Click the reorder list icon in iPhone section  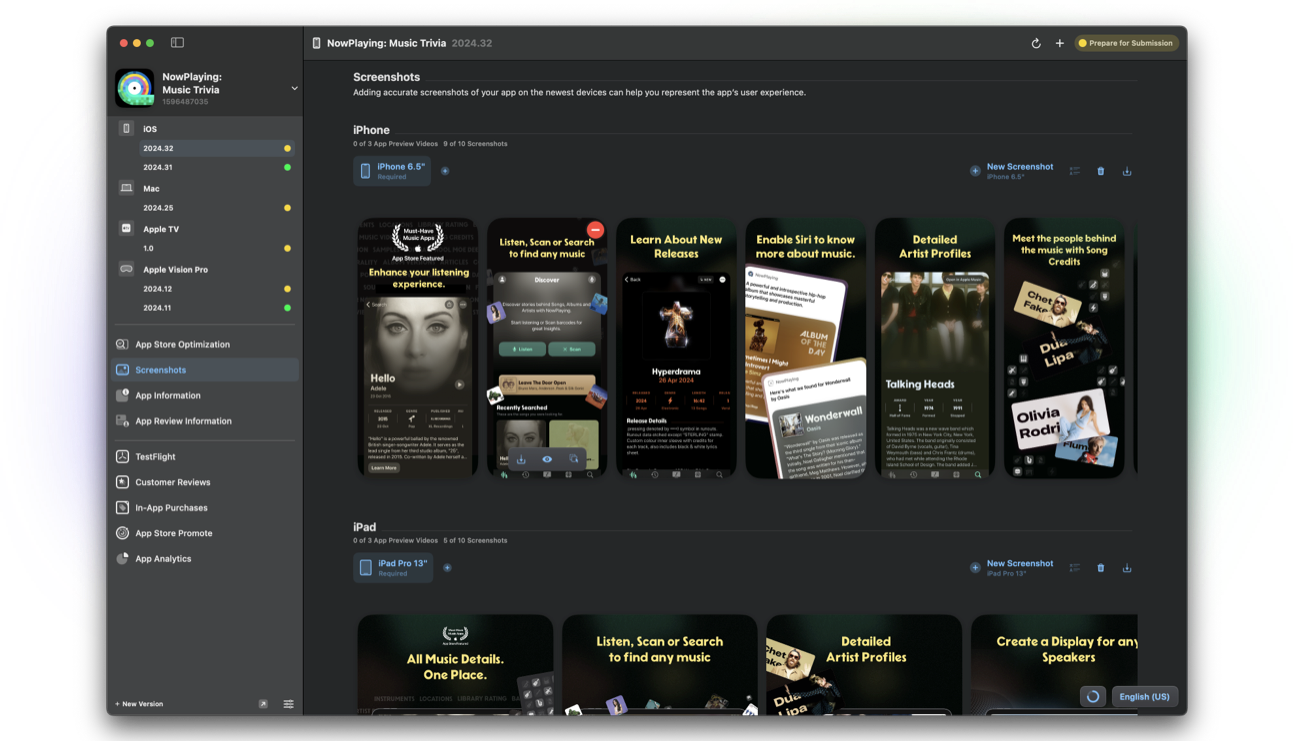tap(1075, 171)
